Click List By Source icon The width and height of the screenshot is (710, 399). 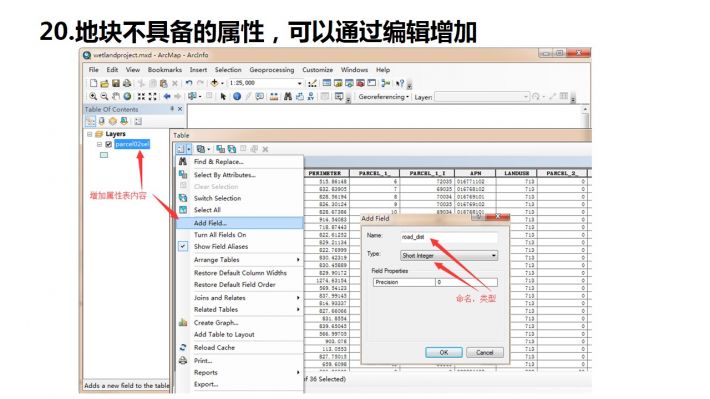point(101,121)
